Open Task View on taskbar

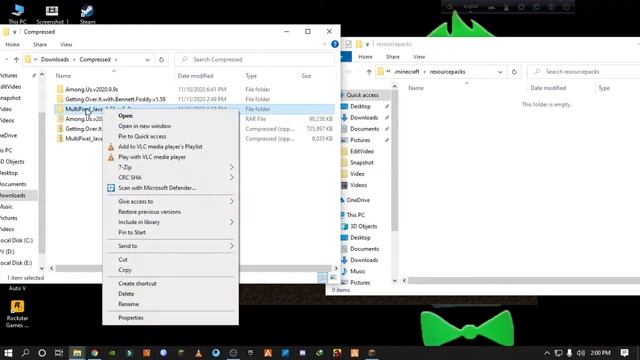coord(59,353)
